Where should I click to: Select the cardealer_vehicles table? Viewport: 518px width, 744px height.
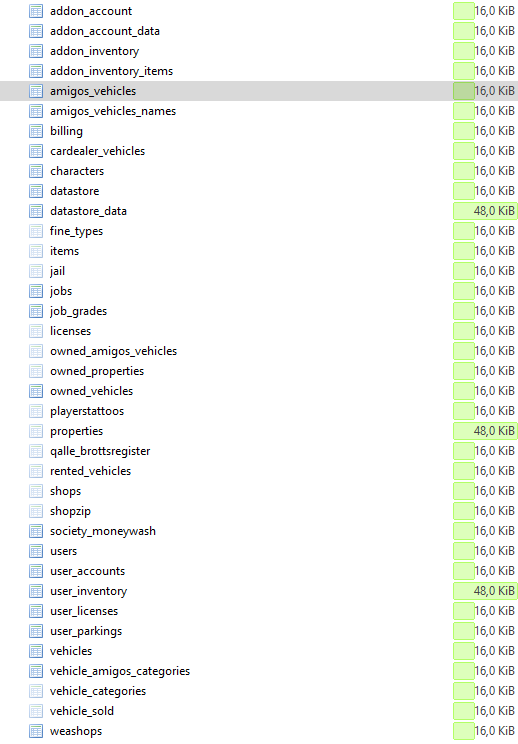point(98,151)
